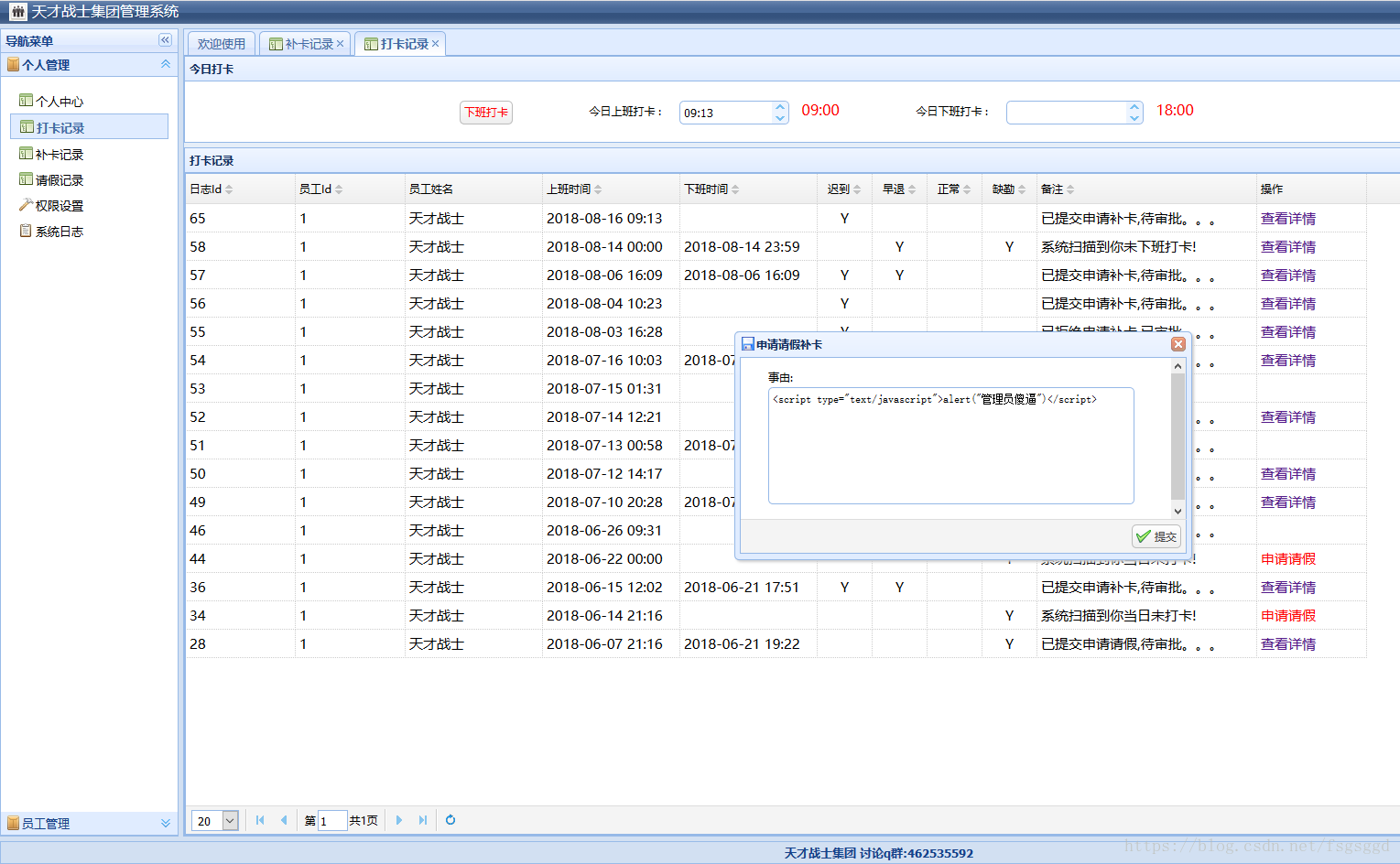This screenshot has height=864, width=1400.
Task: Click the 下班打卡 button
Action: coord(486,113)
